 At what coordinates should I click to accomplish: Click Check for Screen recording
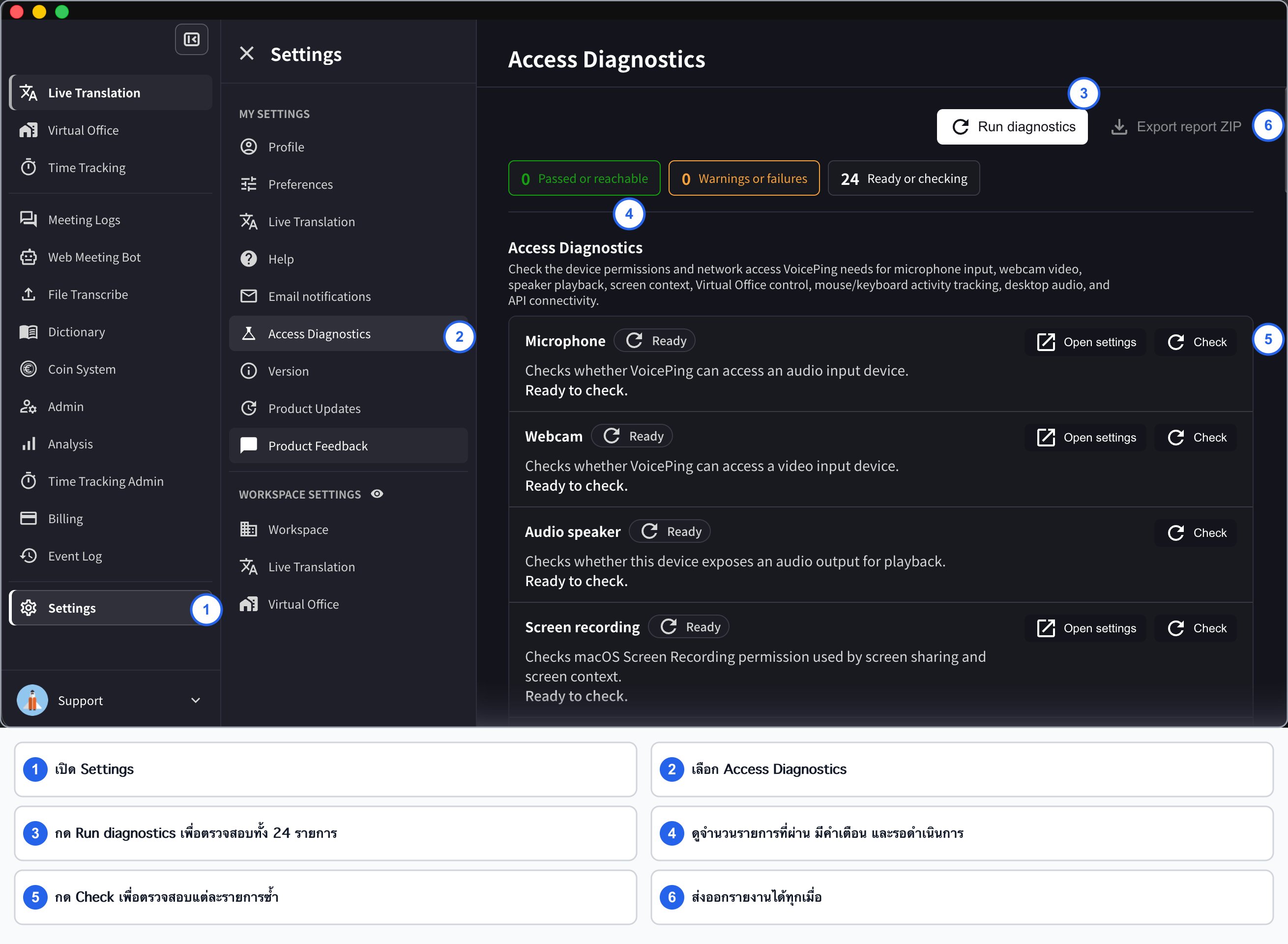point(1196,628)
